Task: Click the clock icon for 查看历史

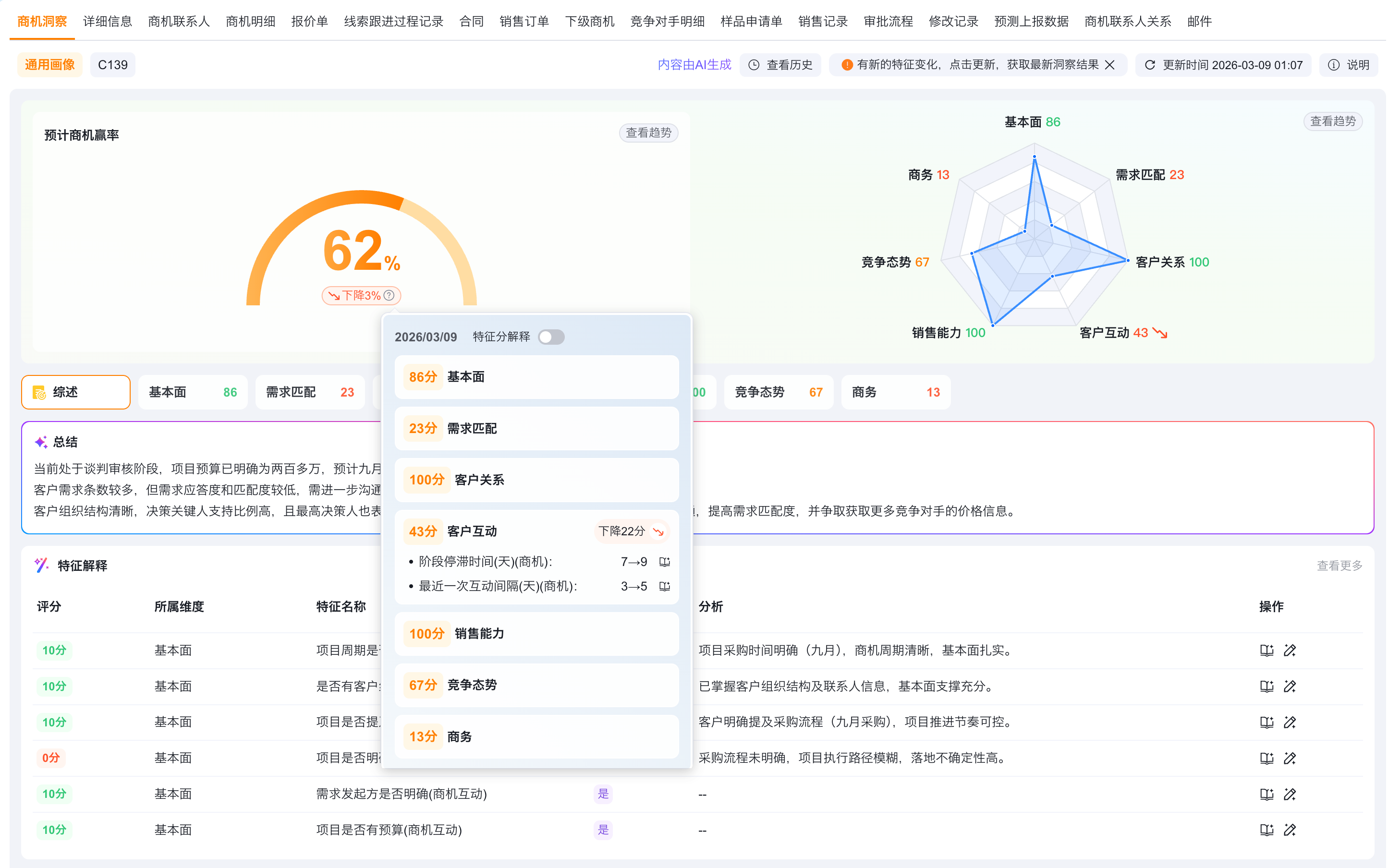Action: [754, 65]
